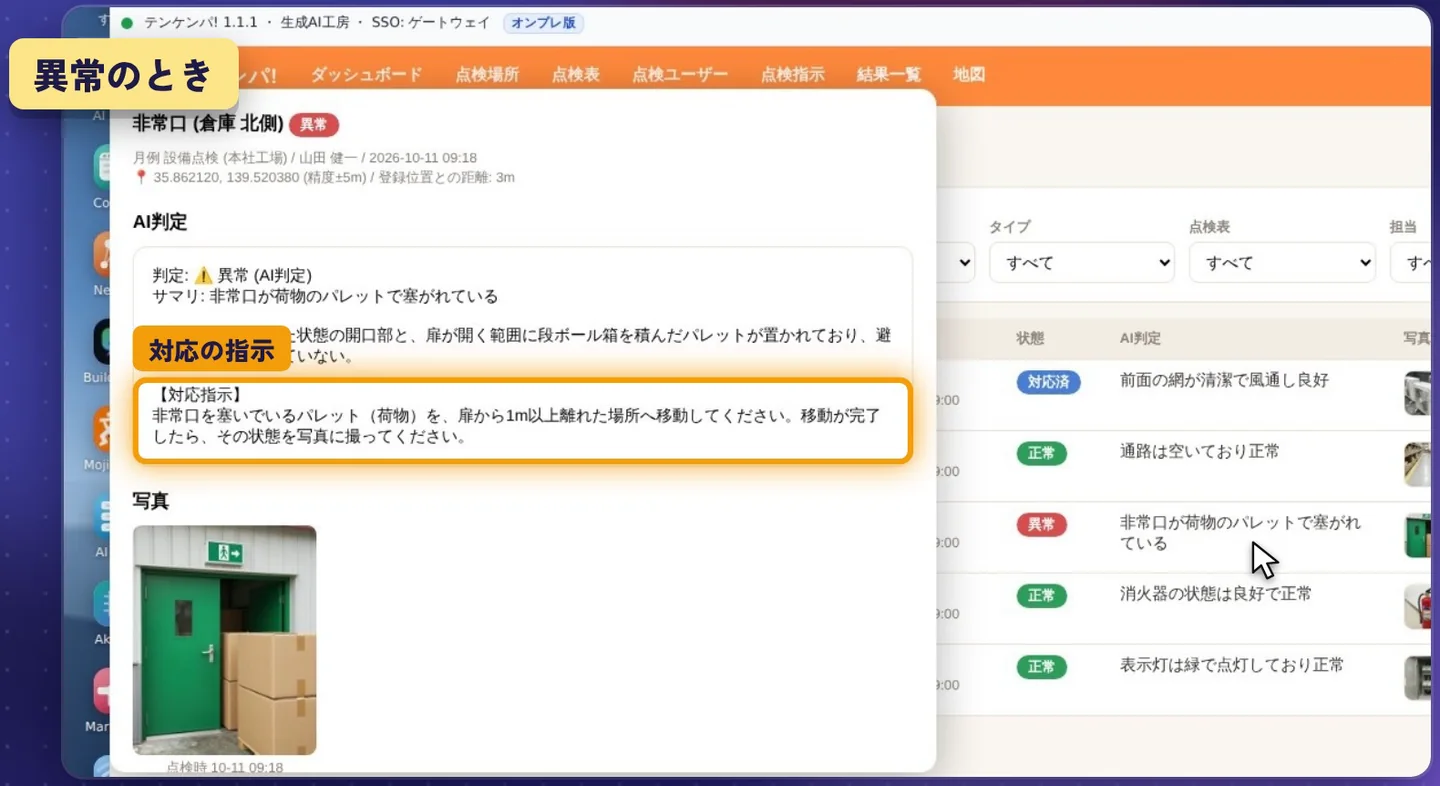Click the 異常 badge in the results table
Viewport: 1440px width, 786px height.
(1041, 525)
